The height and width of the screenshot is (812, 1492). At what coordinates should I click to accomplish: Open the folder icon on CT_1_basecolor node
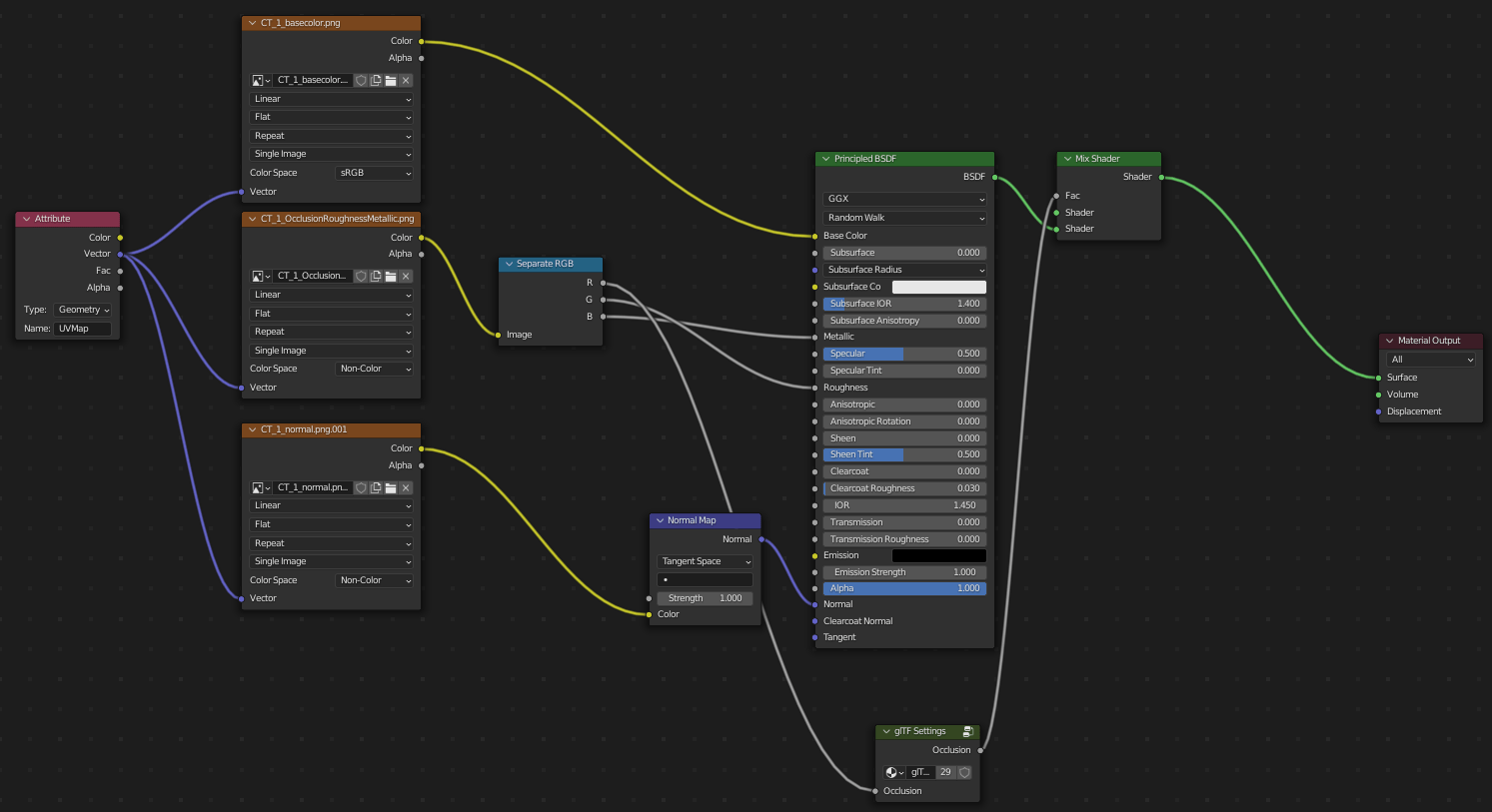(x=391, y=80)
